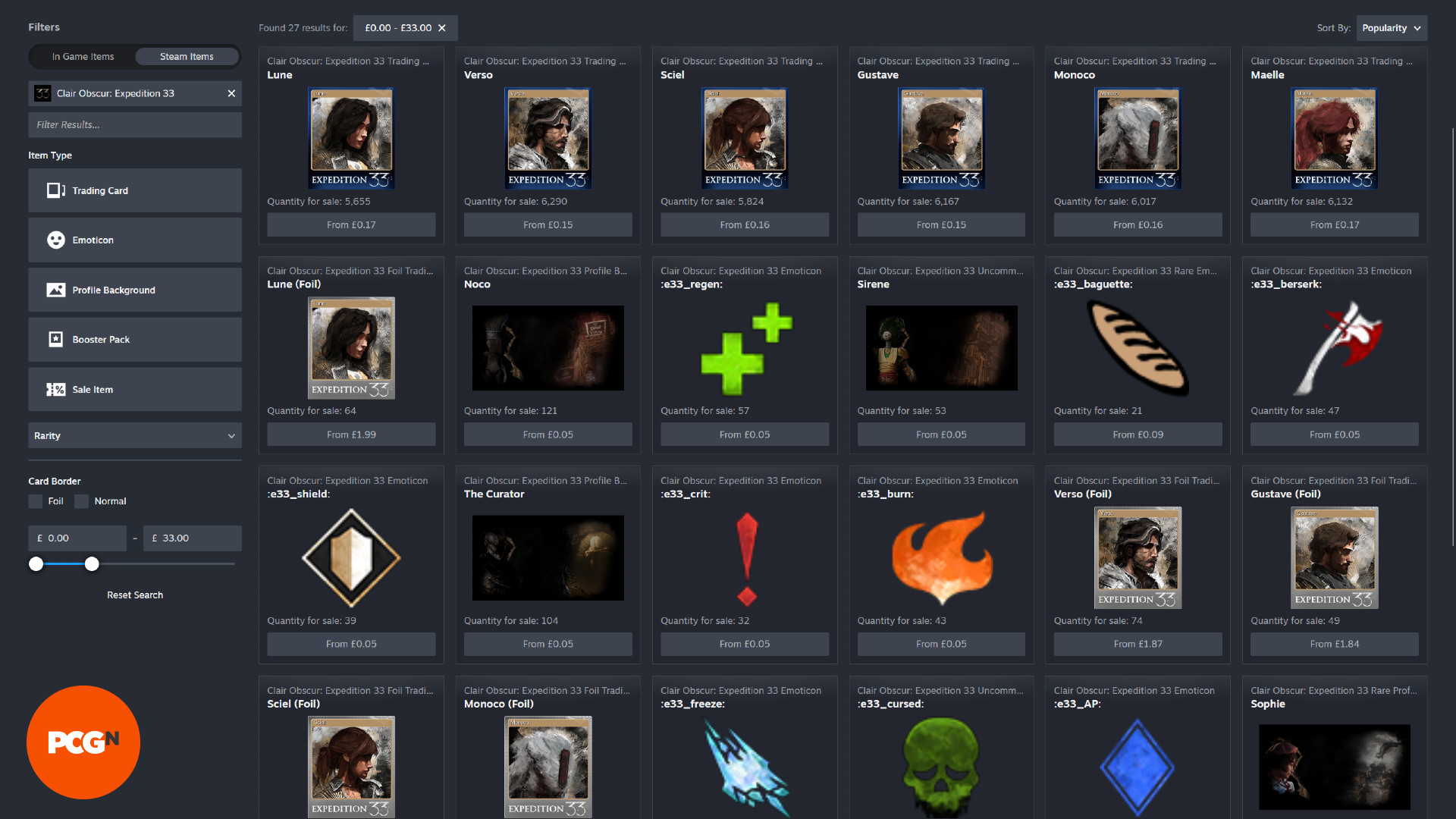Click the Clair Obscur game logo icon
The width and height of the screenshot is (1456, 819).
[x=43, y=93]
